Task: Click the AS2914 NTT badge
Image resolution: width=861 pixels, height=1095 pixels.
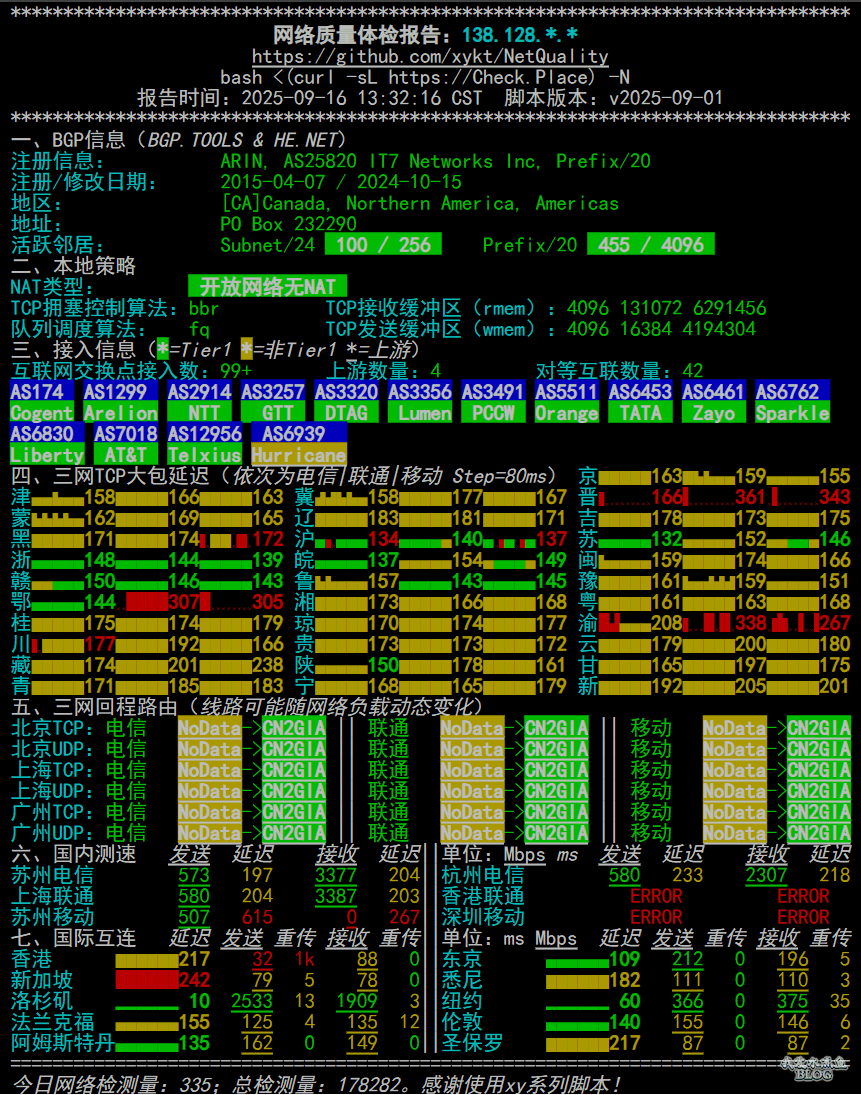Action: (200, 402)
